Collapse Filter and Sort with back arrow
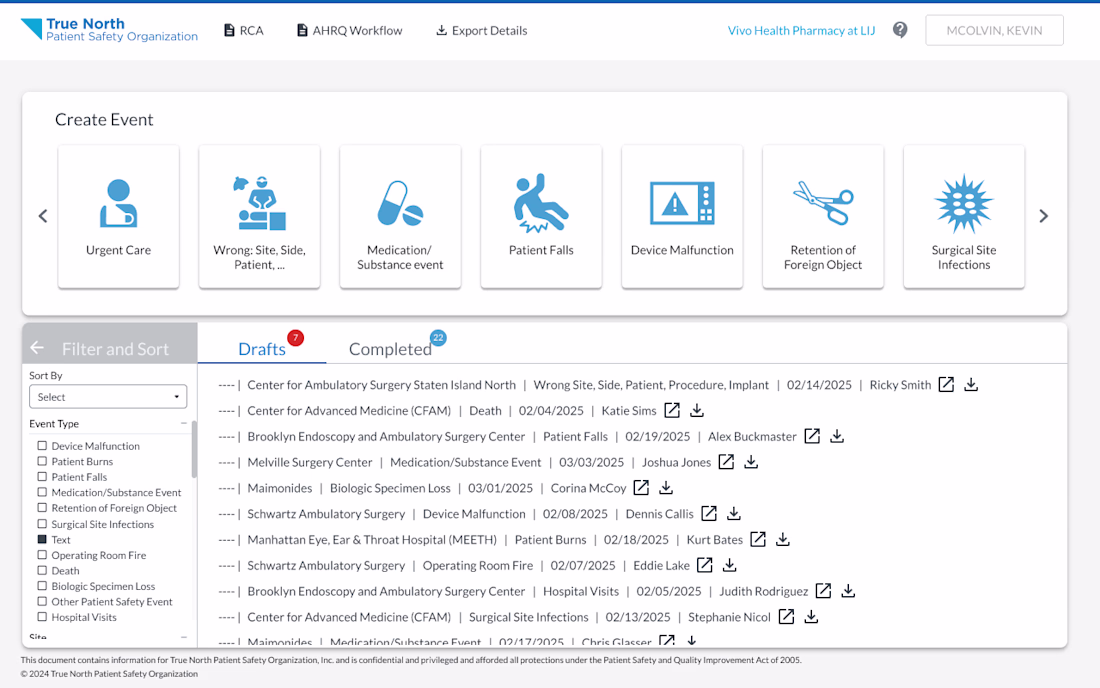This screenshot has width=1100, height=688. click(x=37, y=348)
